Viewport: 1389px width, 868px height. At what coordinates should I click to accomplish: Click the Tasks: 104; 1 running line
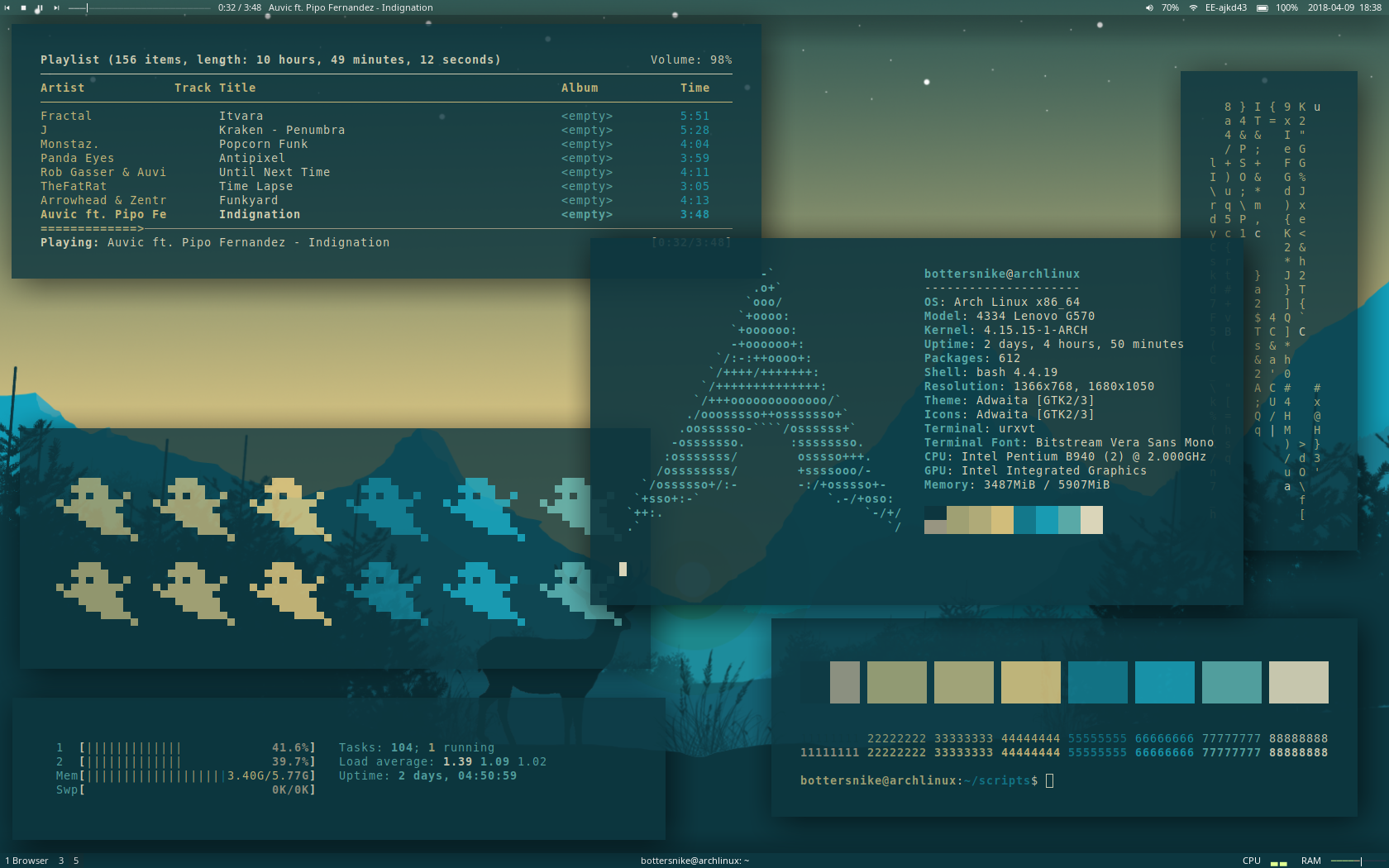click(x=417, y=747)
